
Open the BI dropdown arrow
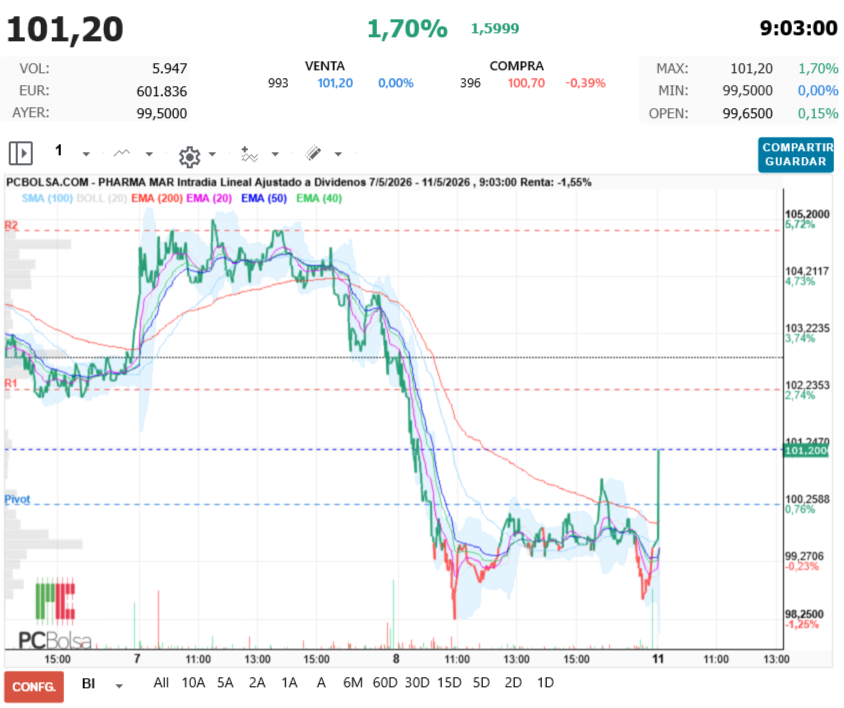pyautogui.click(x=119, y=686)
